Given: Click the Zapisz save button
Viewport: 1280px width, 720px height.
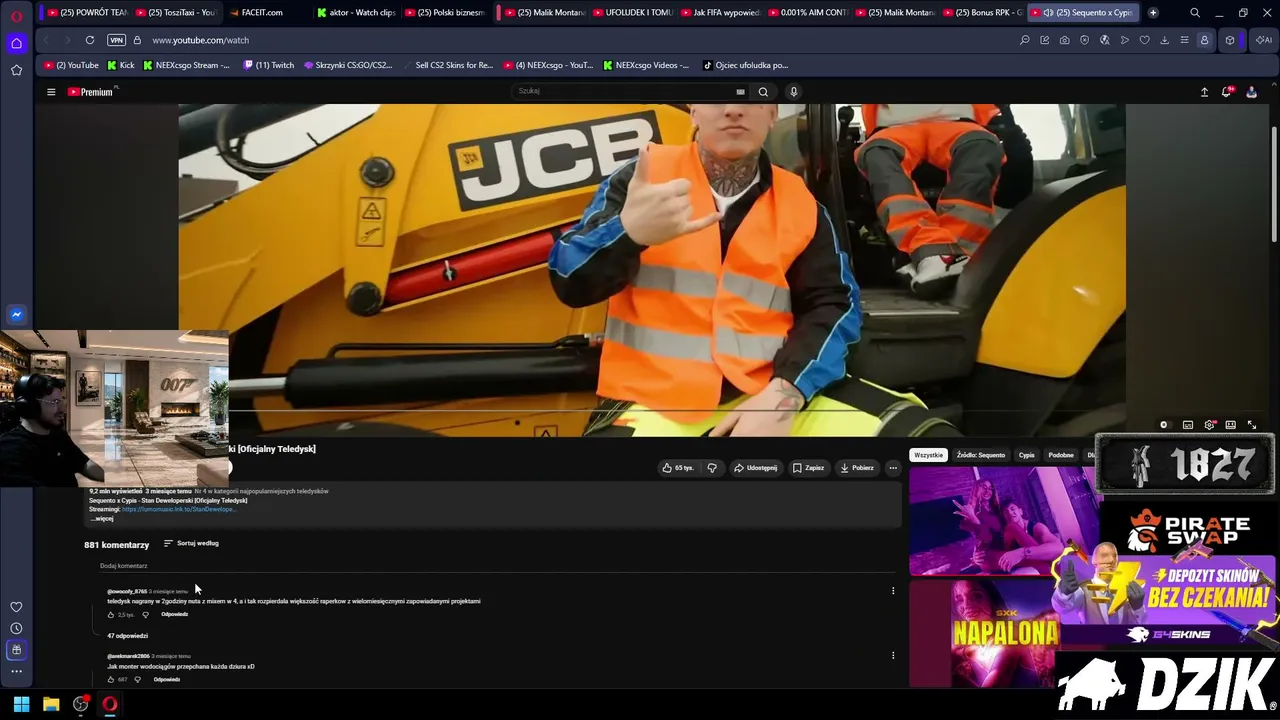Looking at the screenshot, I should click(x=808, y=468).
